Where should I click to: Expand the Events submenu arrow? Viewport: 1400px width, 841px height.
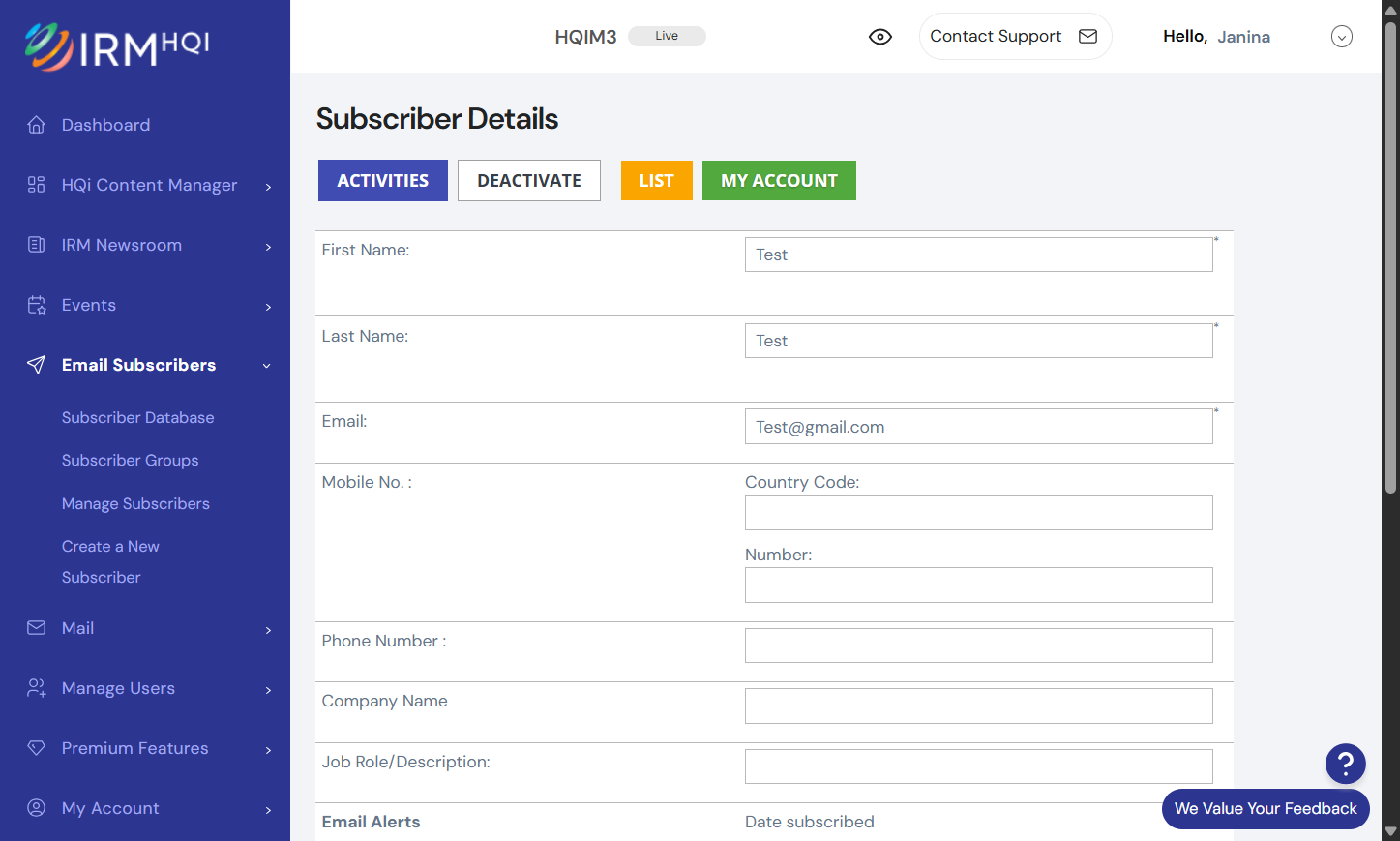coord(268,307)
